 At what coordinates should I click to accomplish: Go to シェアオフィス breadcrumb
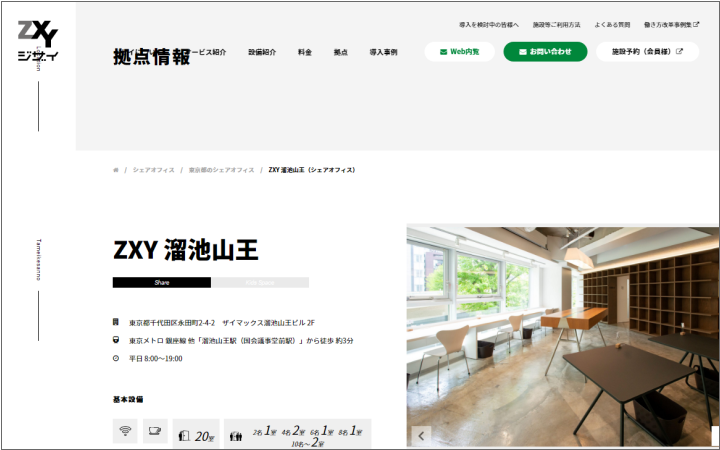(x=153, y=170)
